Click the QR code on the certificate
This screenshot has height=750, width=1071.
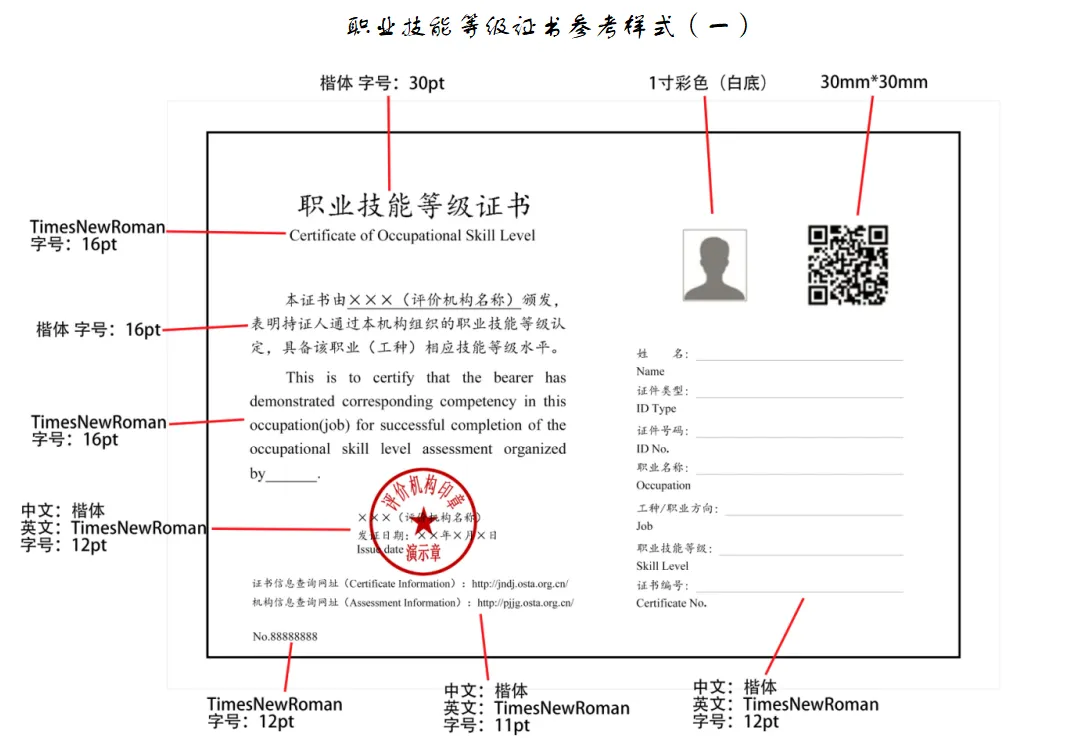[848, 265]
